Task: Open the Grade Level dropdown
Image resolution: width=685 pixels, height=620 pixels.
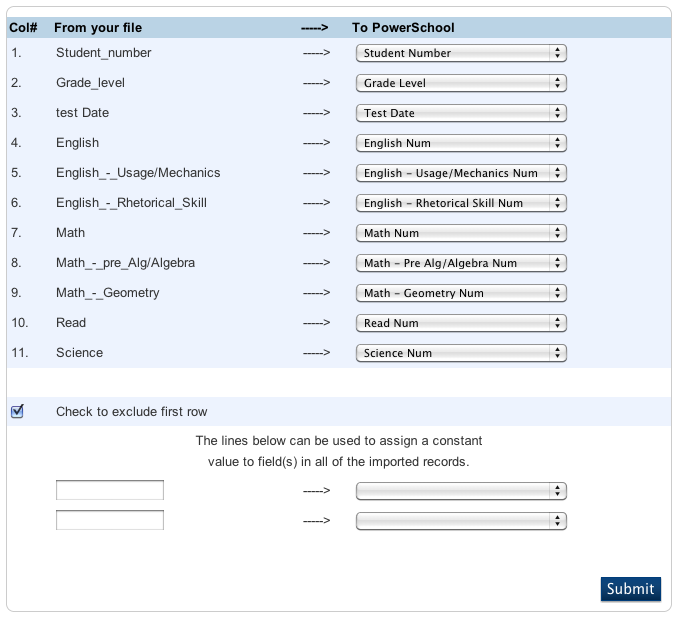Action: [x=461, y=83]
